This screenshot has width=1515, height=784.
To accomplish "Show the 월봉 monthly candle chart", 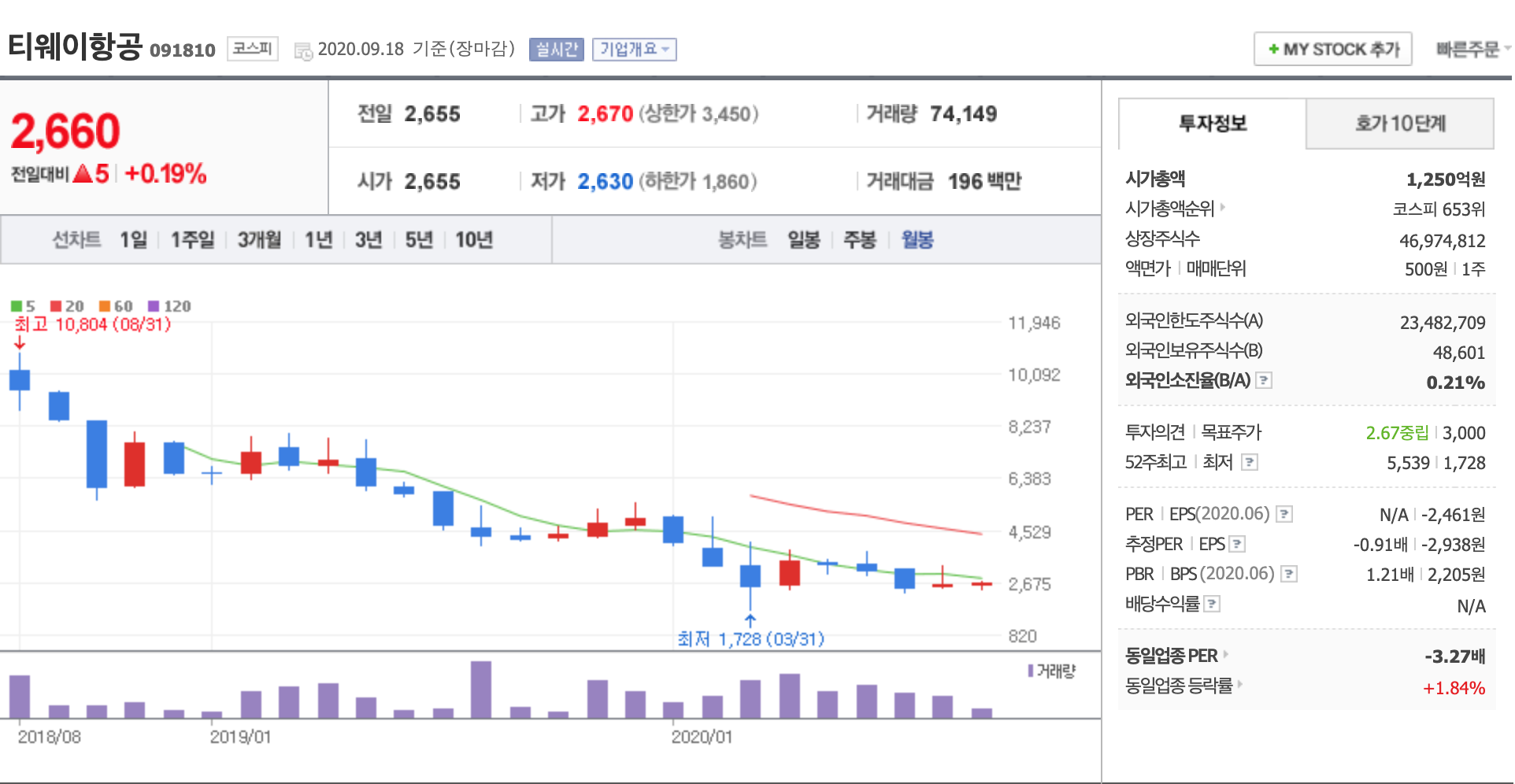I will click(917, 239).
